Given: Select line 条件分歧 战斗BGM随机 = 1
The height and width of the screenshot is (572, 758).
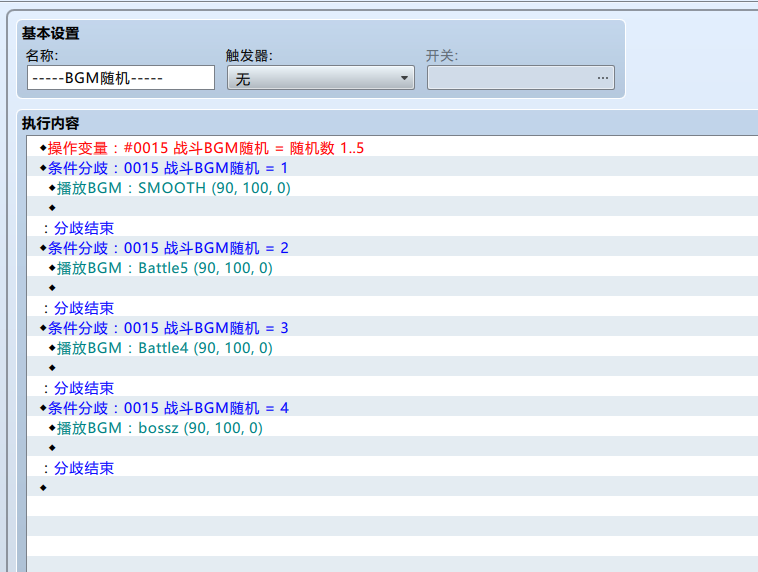Looking at the screenshot, I should click(x=393, y=168).
